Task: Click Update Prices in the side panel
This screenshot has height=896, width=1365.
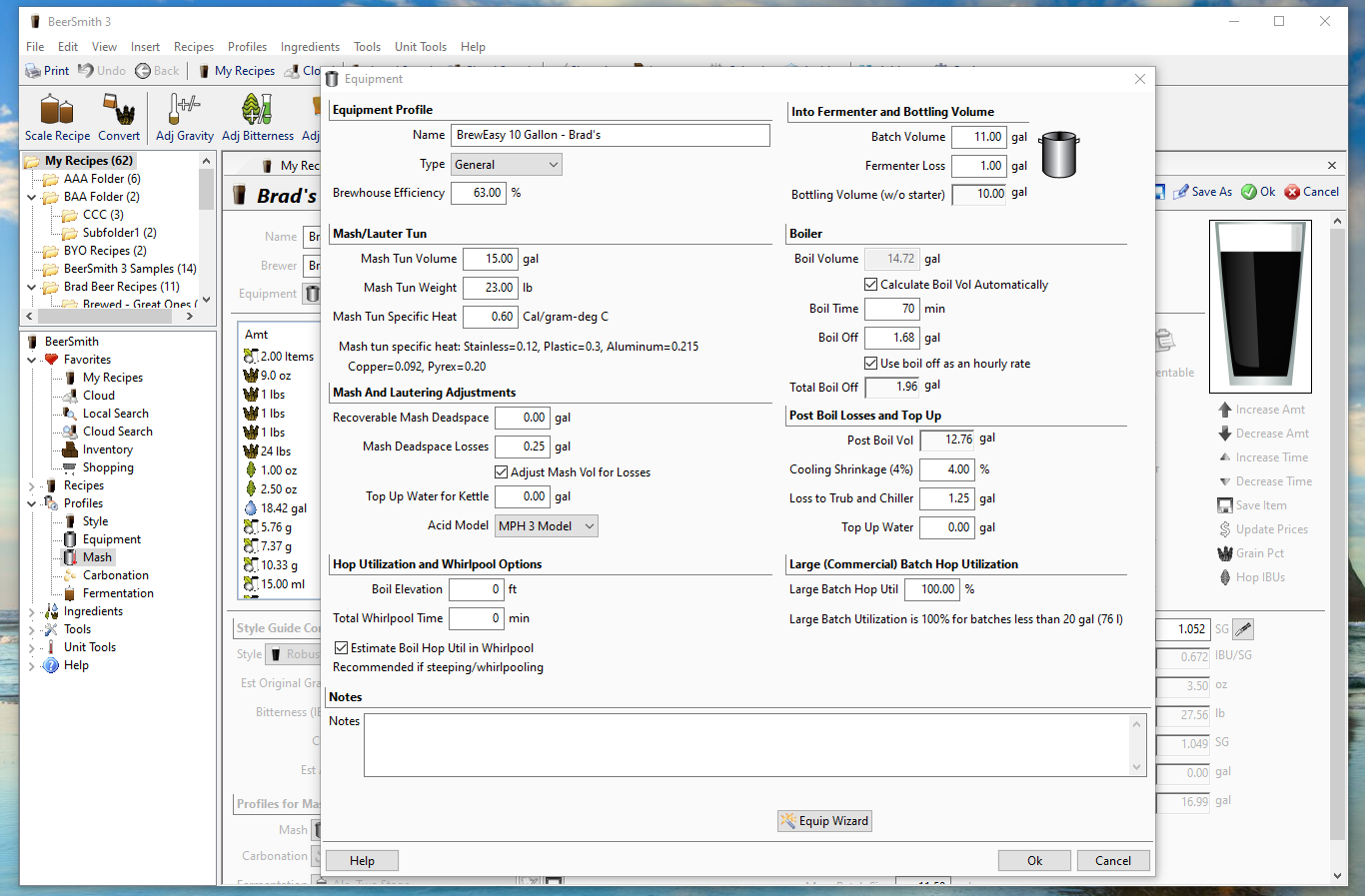Action: tap(1263, 529)
